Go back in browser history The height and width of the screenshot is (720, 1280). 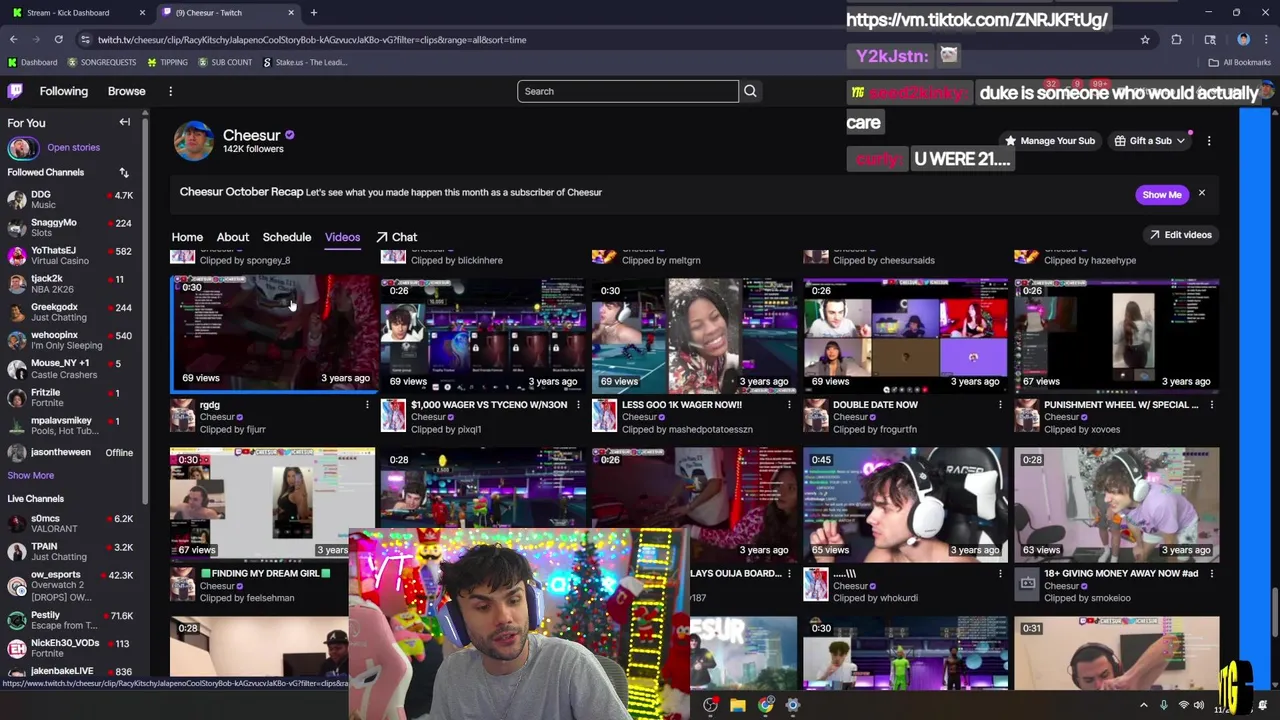coord(13,40)
